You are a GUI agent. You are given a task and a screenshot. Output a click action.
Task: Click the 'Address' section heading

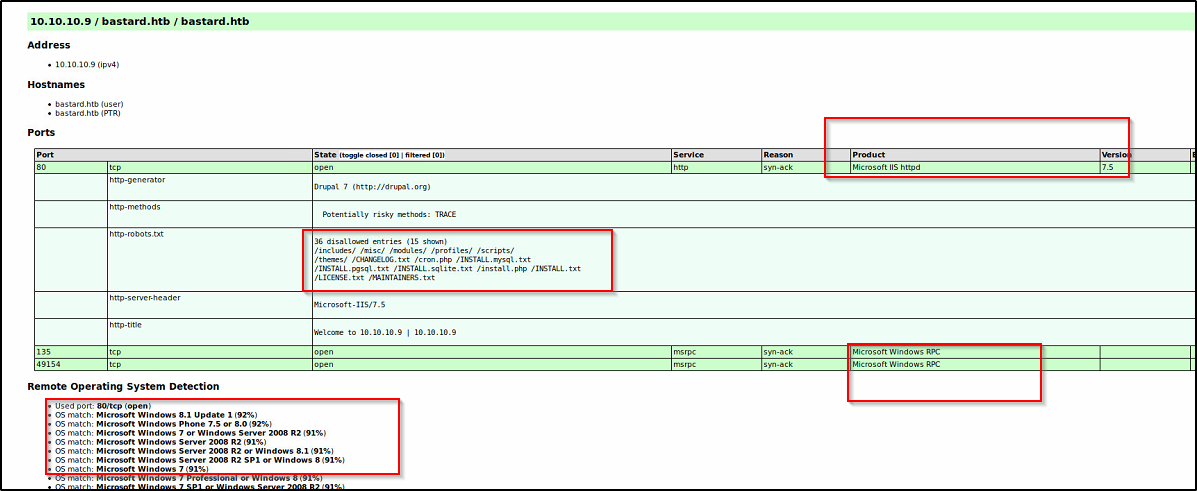tap(49, 45)
